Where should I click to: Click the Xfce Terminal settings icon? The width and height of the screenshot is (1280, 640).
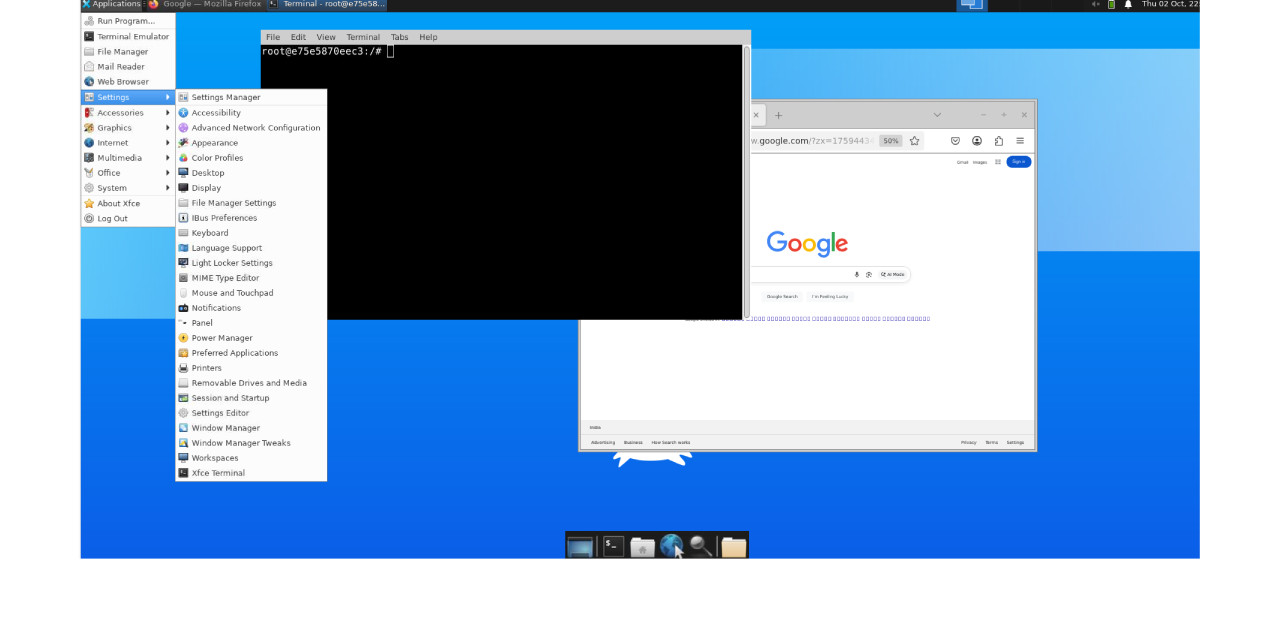183,473
